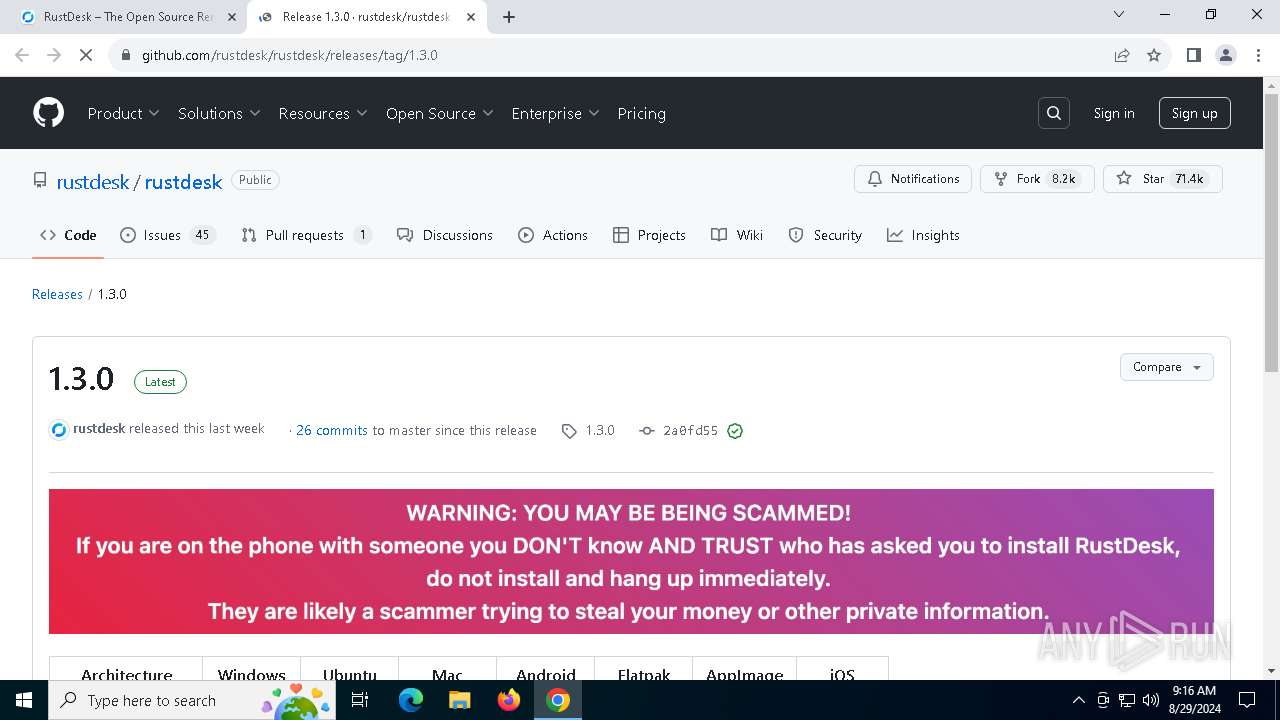The height and width of the screenshot is (720, 1280).
Task: Click the Windows taskbar search box
Action: tap(190, 700)
